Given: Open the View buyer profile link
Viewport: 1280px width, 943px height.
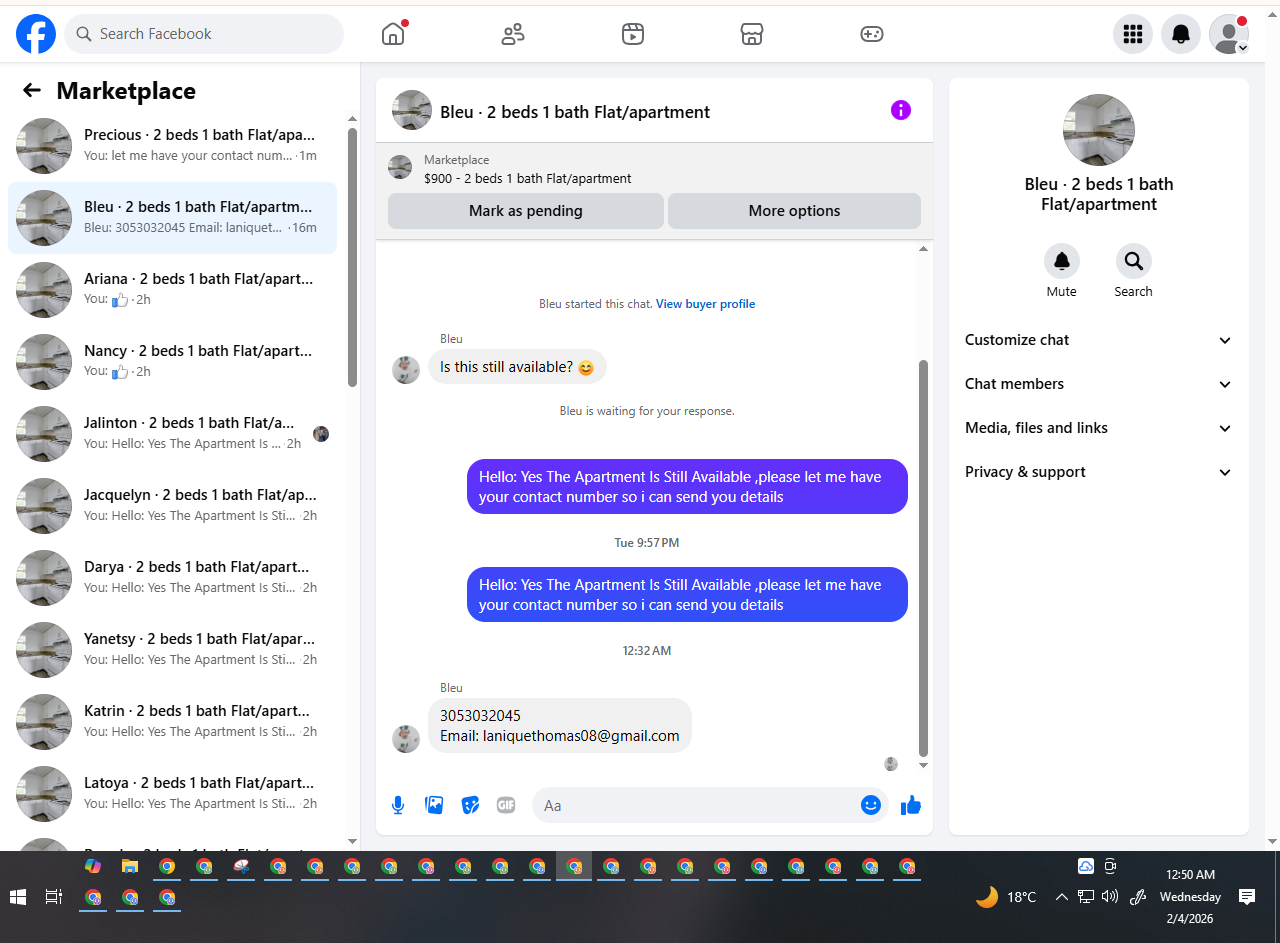Looking at the screenshot, I should (x=705, y=304).
